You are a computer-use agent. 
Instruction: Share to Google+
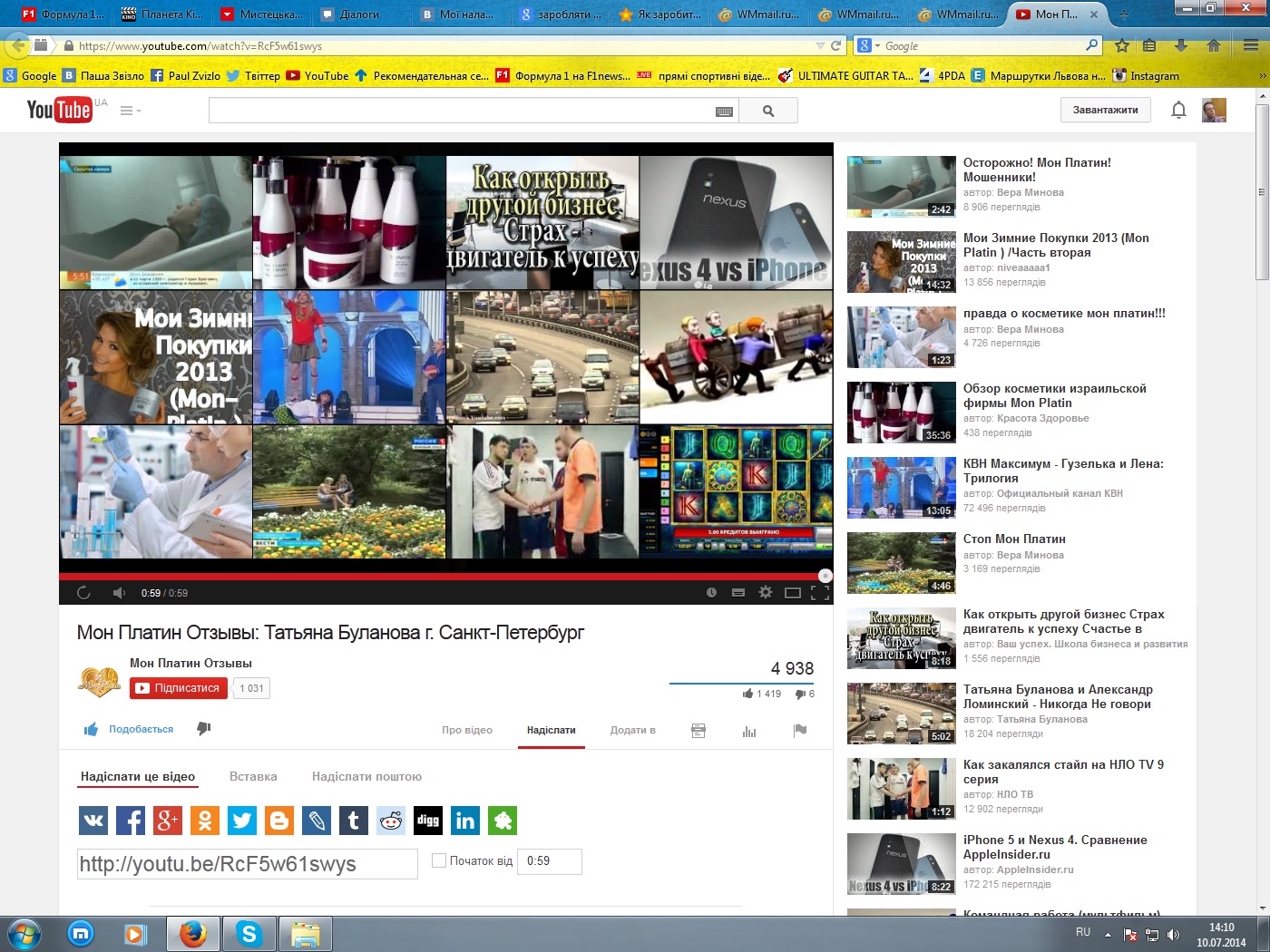coord(168,821)
